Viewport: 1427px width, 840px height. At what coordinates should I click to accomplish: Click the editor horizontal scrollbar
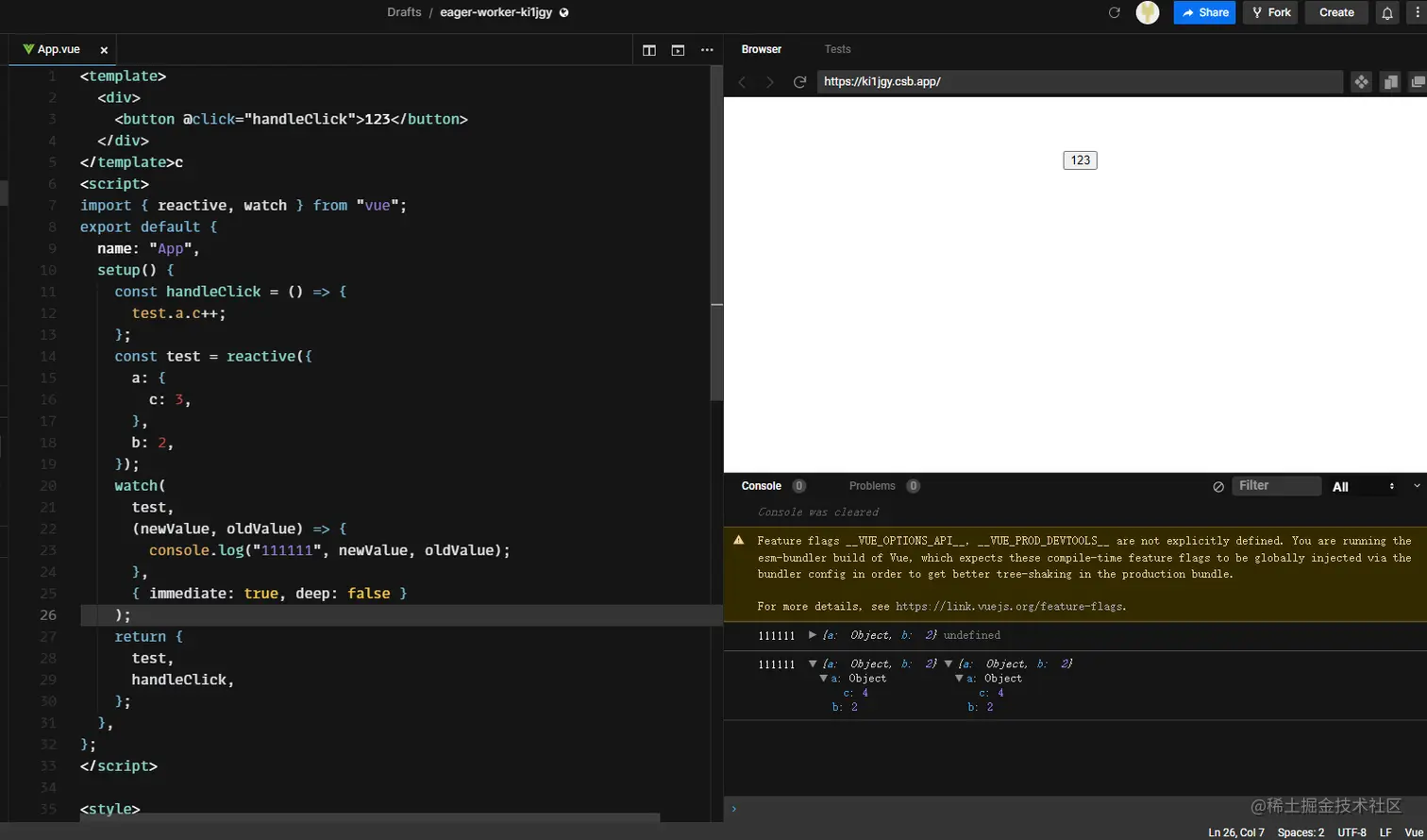click(369, 817)
